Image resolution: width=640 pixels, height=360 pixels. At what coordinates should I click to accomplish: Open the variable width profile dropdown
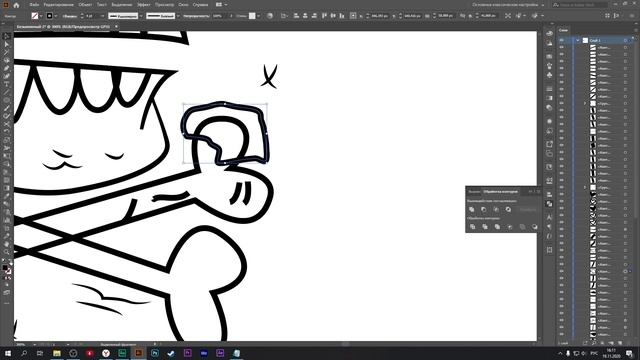tap(141, 16)
